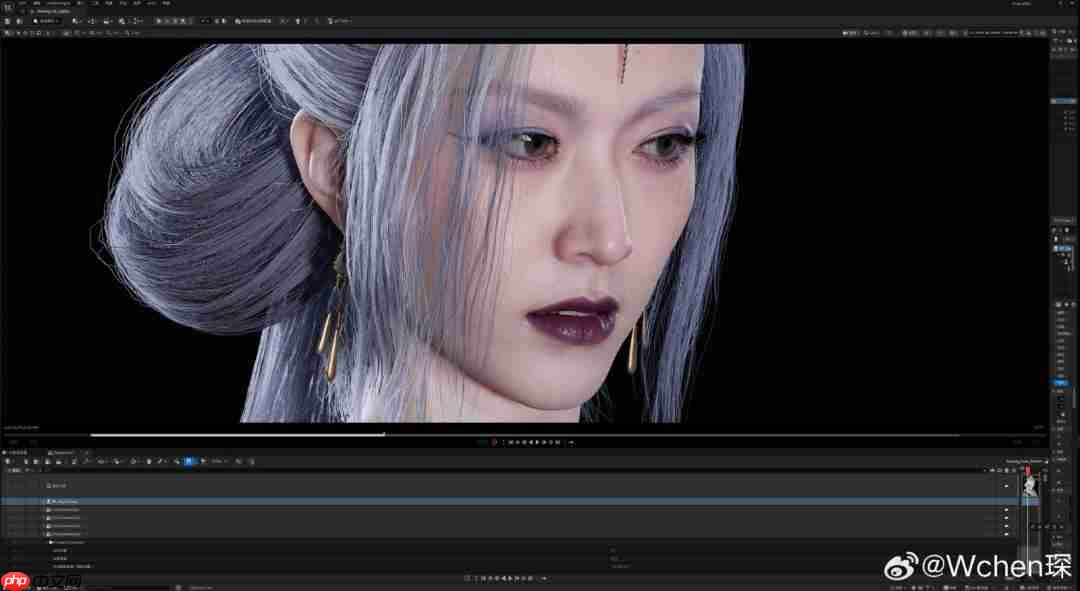Click the Weibo logo watermark
This screenshot has width=1080, height=591.
click(901, 566)
